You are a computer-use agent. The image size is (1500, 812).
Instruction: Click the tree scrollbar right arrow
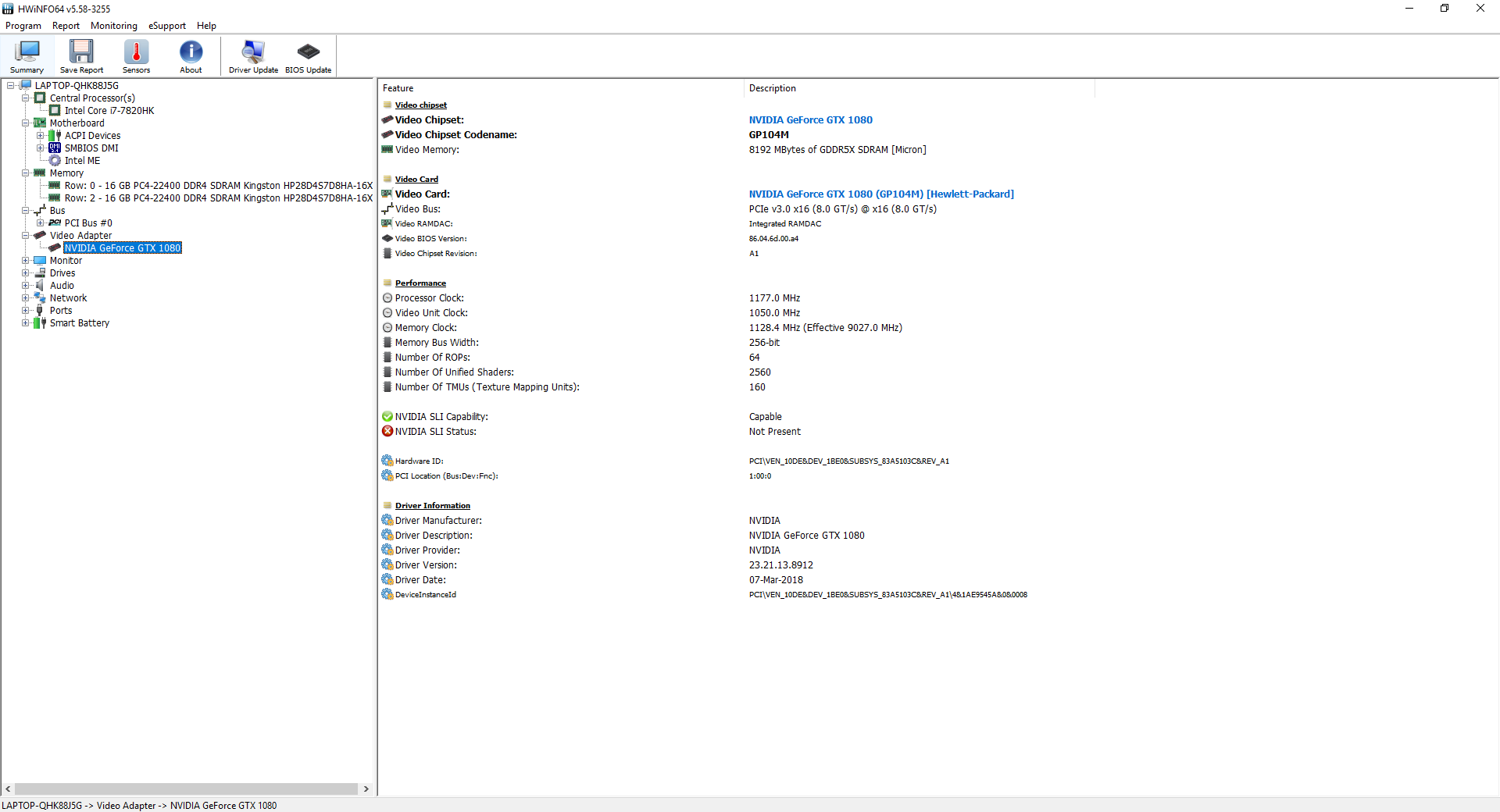(366, 789)
